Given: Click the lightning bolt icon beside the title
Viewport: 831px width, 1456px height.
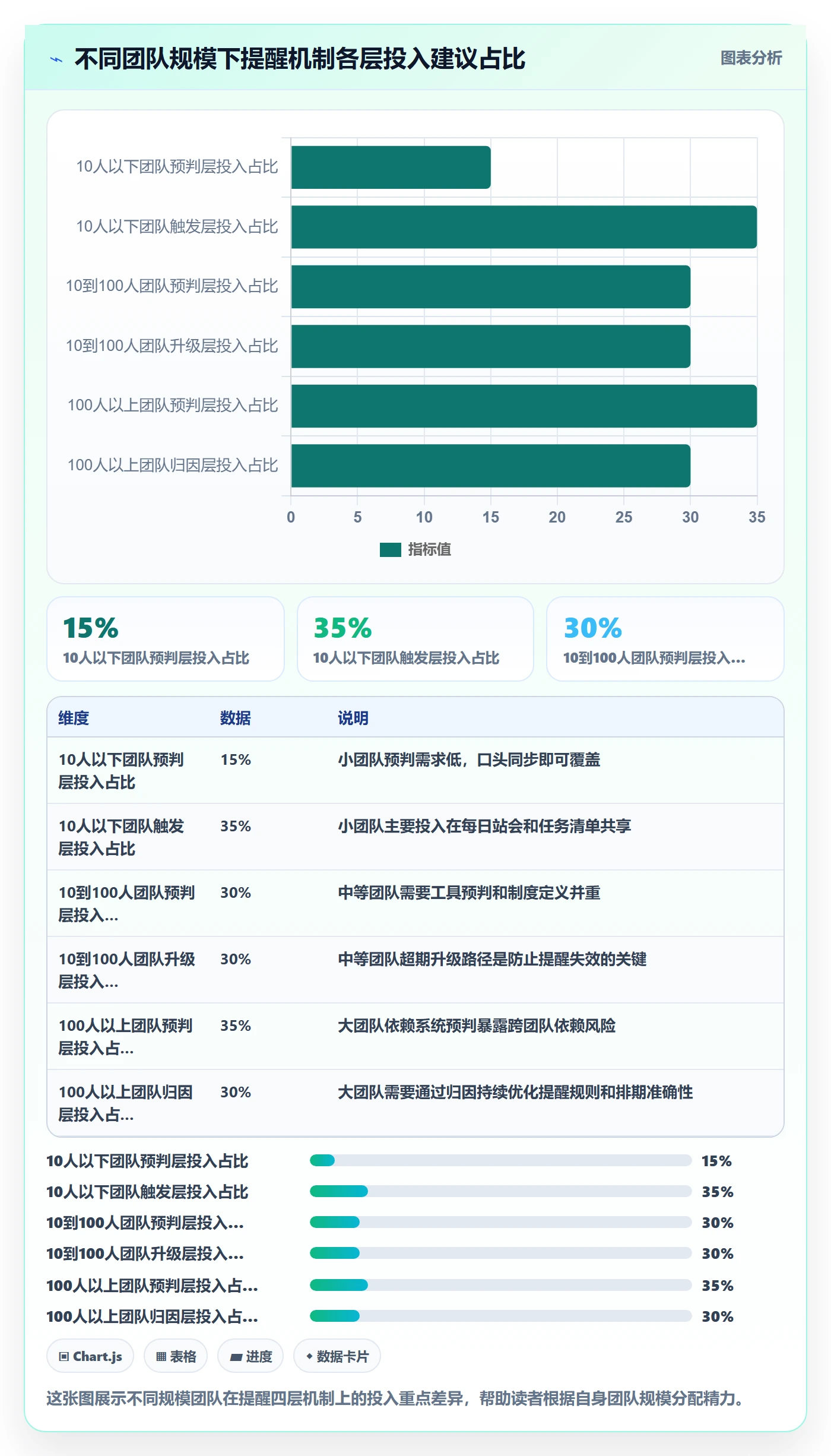Looking at the screenshot, I should click(x=56, y=59).
